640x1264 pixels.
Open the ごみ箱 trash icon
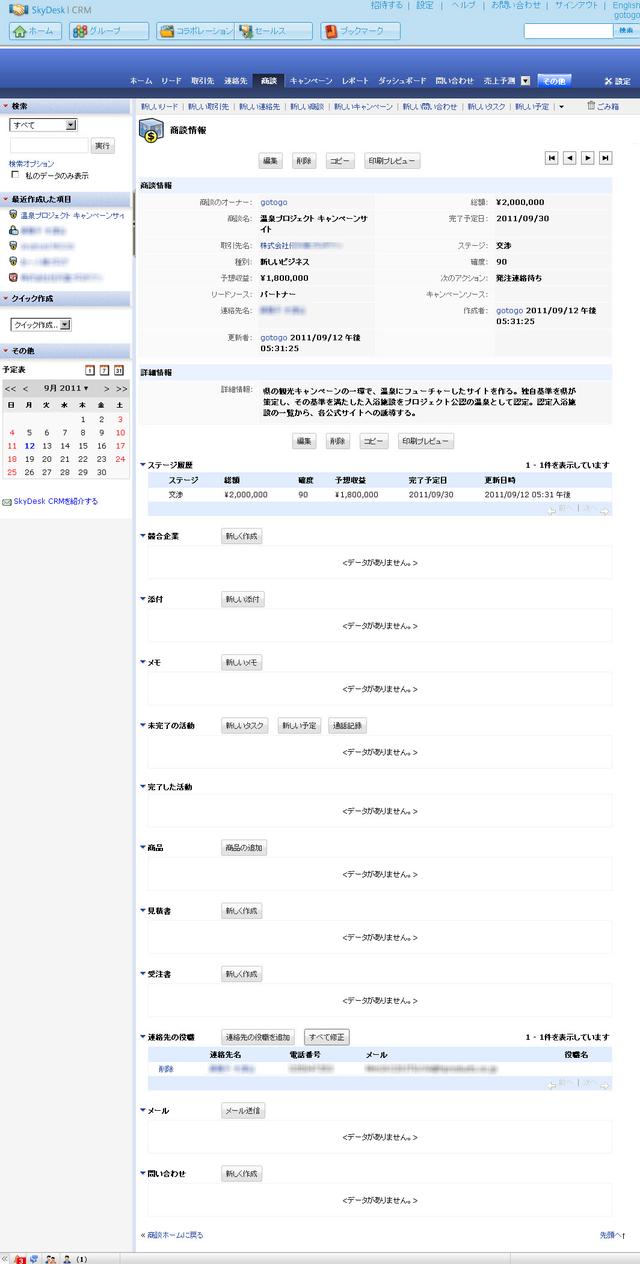(592, 105)
